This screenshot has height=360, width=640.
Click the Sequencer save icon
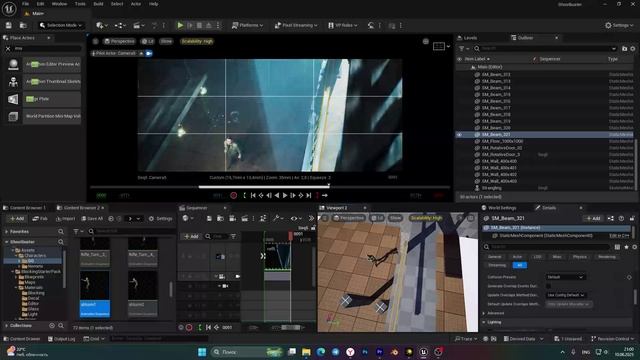[209, 218]
